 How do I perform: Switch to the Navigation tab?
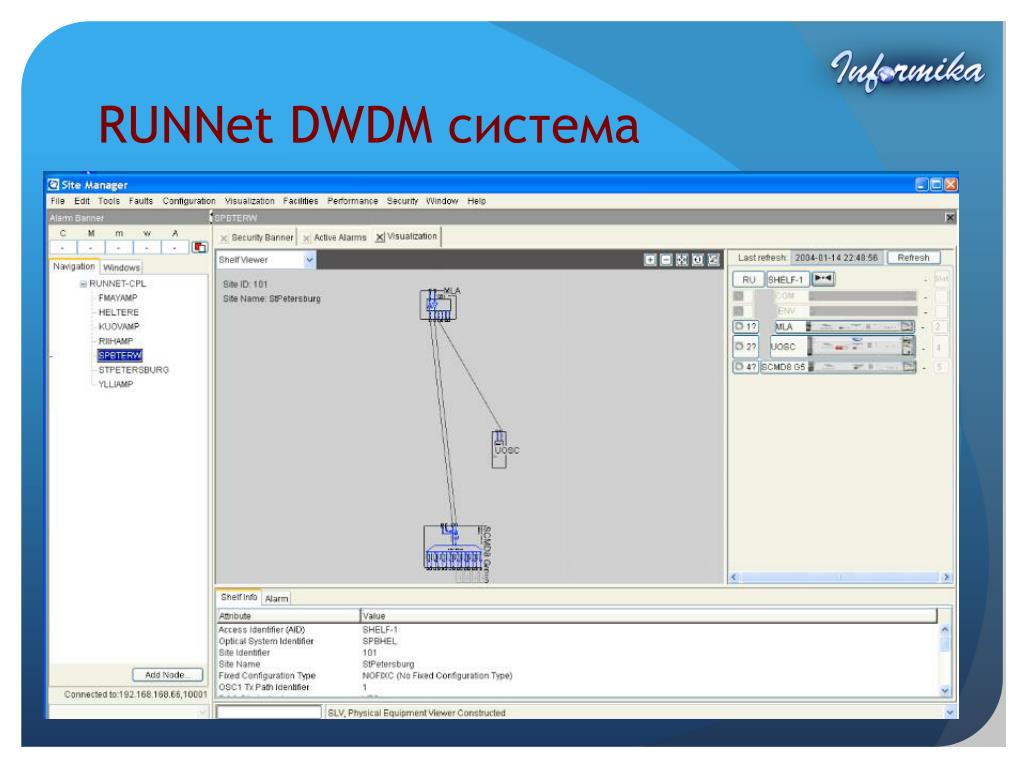pos(74,266)
